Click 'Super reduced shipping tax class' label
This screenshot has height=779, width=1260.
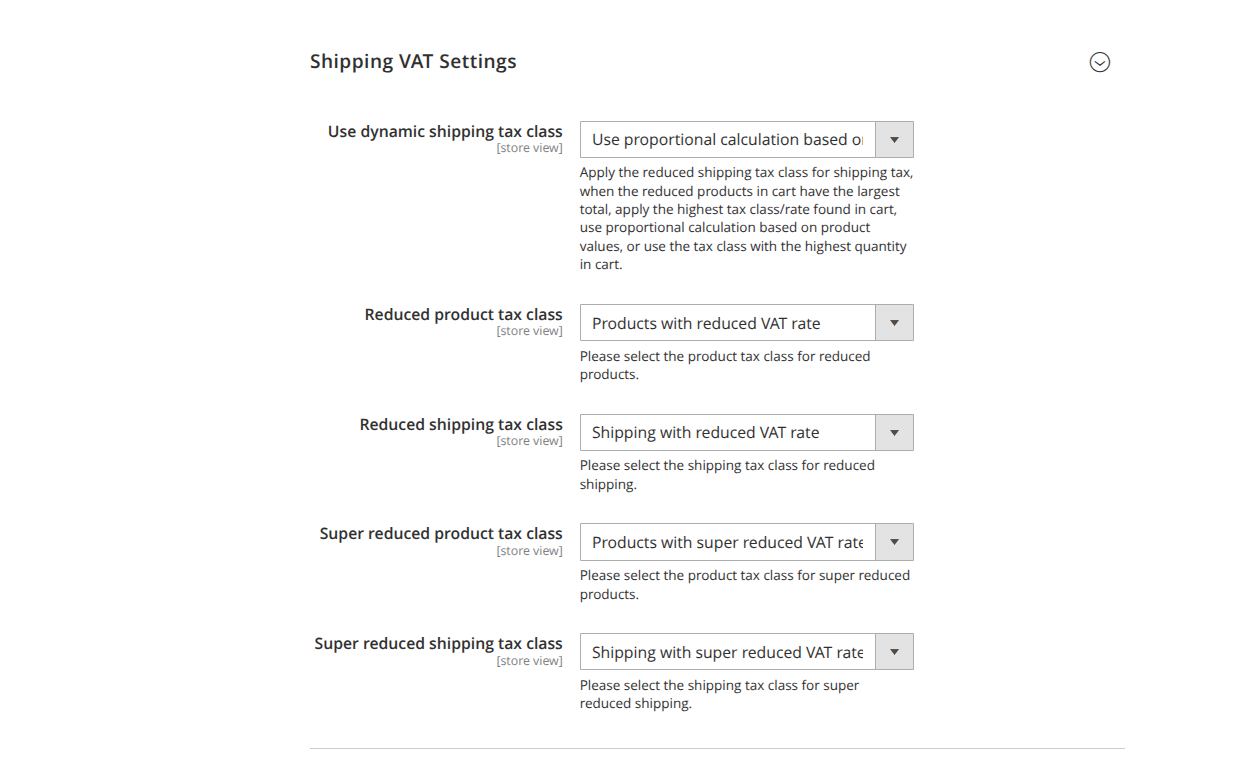coord(438,644)
